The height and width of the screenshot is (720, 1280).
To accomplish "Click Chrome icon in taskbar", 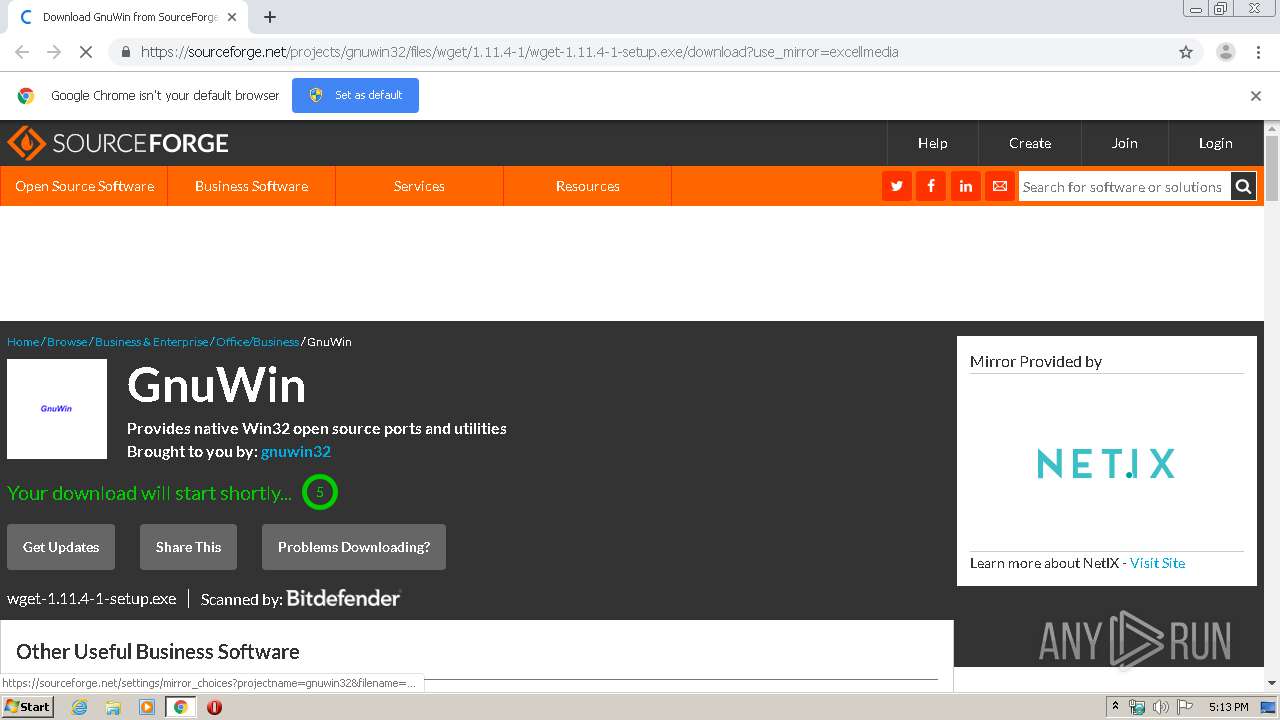I will point(180,707).
